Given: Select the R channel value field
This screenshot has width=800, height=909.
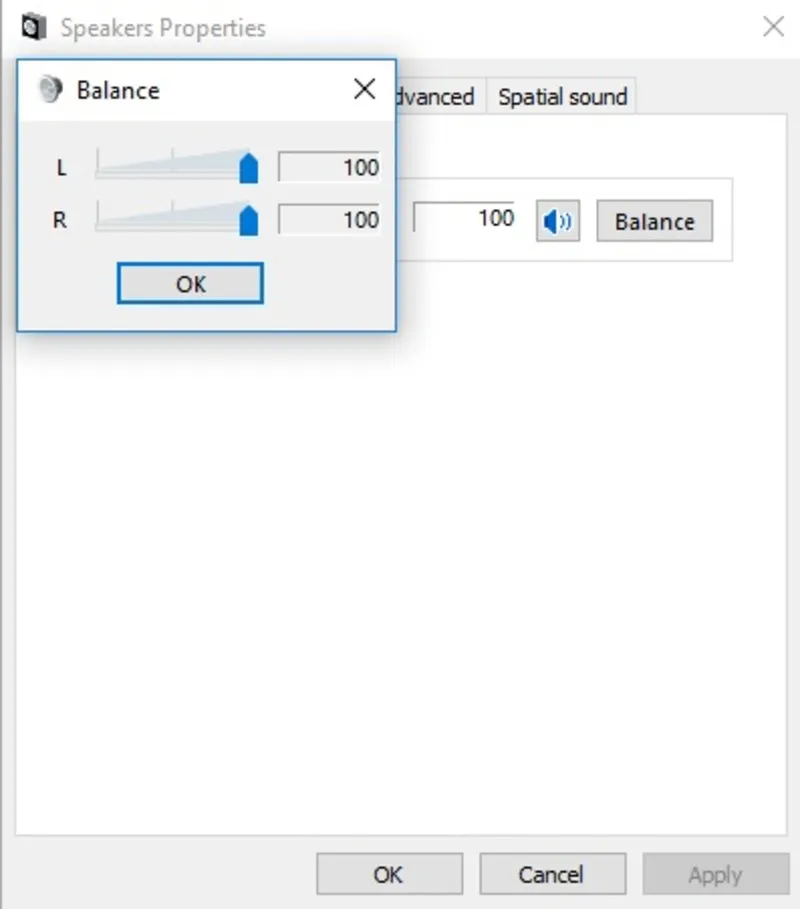Looking at the screenshot, I should 329,219.
